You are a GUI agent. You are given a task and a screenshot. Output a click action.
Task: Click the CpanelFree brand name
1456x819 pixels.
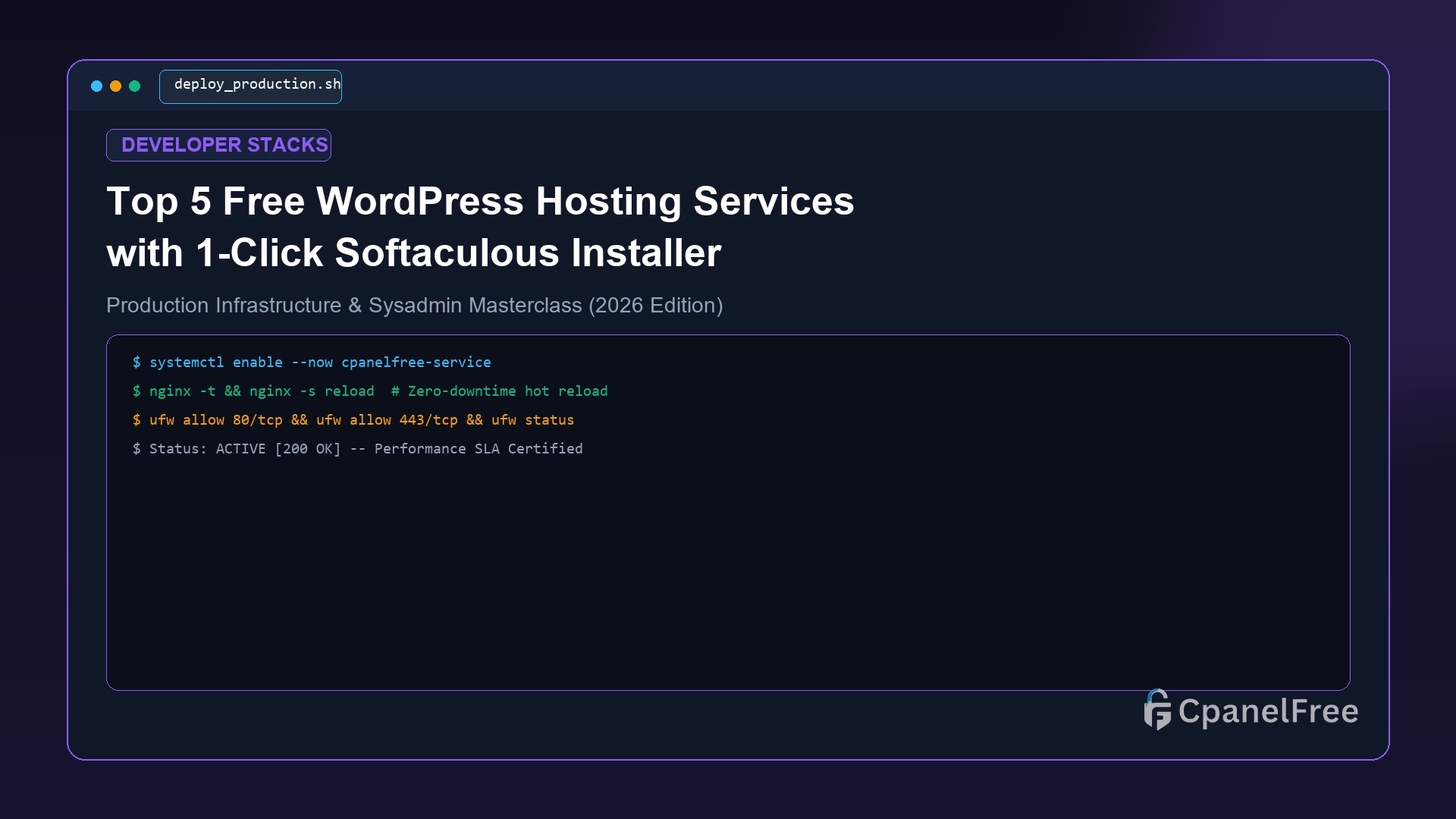pyautogui.click(x=1268, y=711)
